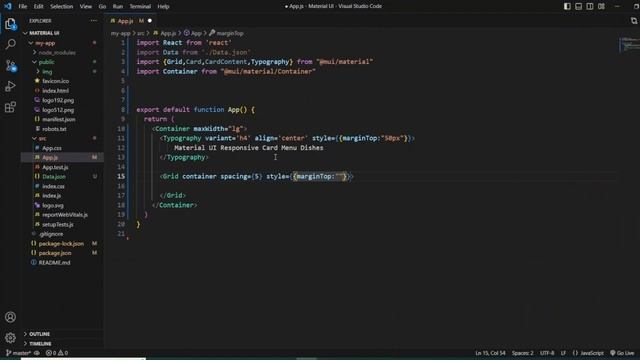Image resolution: width=640 pixels, height=360 pixels.
Task: Open the Edit menu
Action: (38, 7)
